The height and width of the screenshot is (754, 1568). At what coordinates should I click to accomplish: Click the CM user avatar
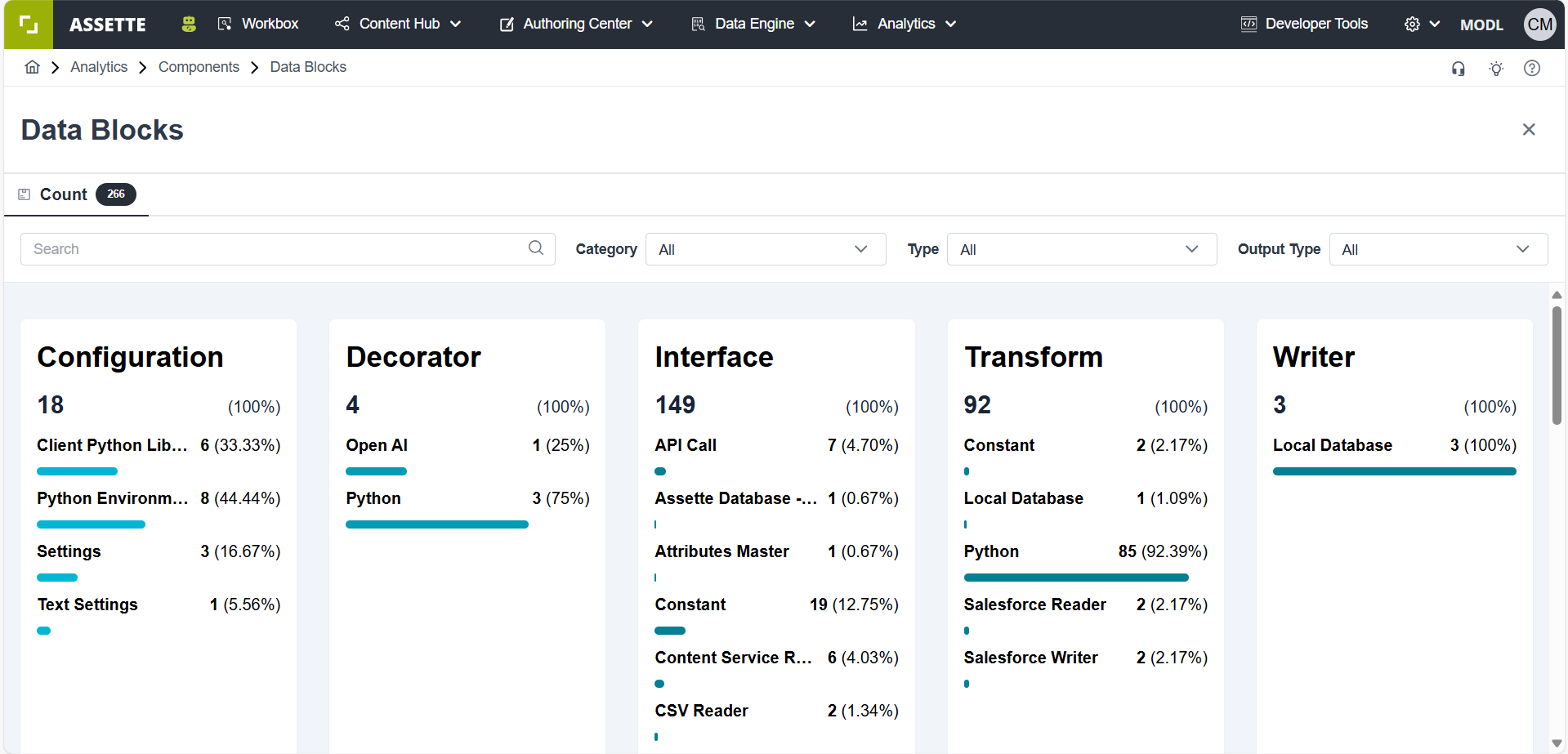(1540, 25)
